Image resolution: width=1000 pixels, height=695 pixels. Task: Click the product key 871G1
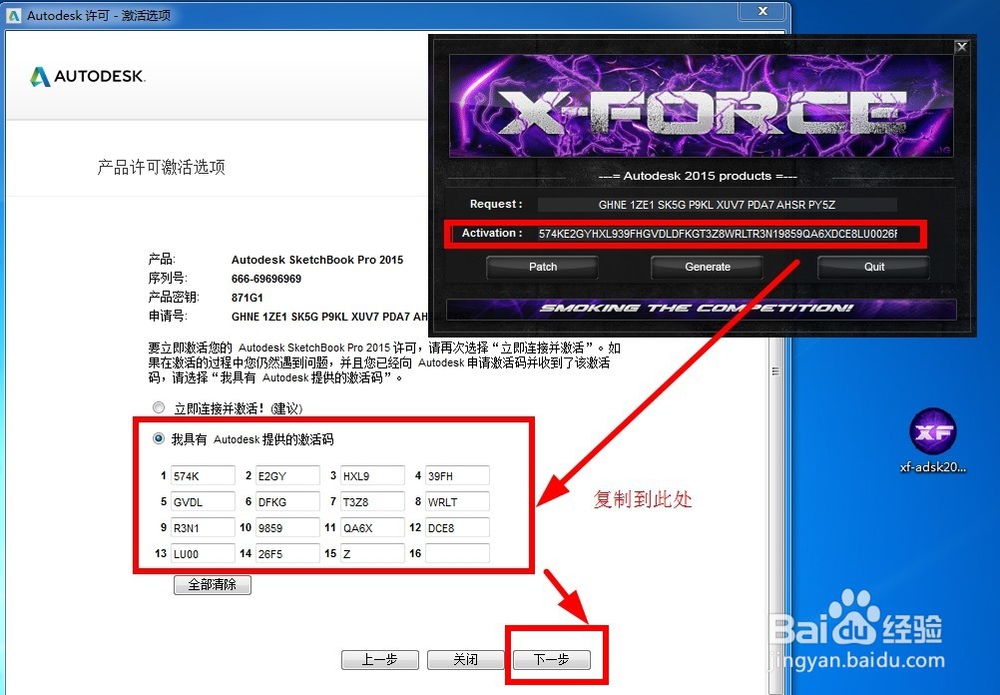pyautogui.click(x=247, y=298)
